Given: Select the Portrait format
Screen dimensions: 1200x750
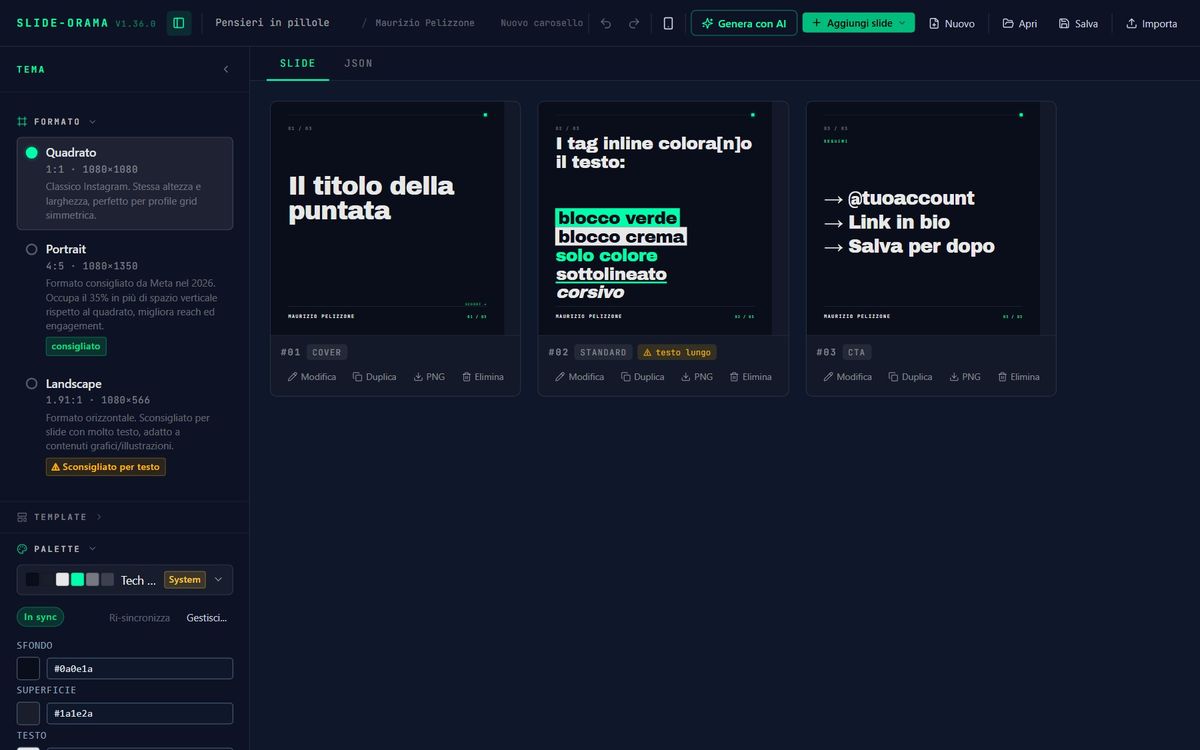Looking at the screenshot, I should click(125, 297).
